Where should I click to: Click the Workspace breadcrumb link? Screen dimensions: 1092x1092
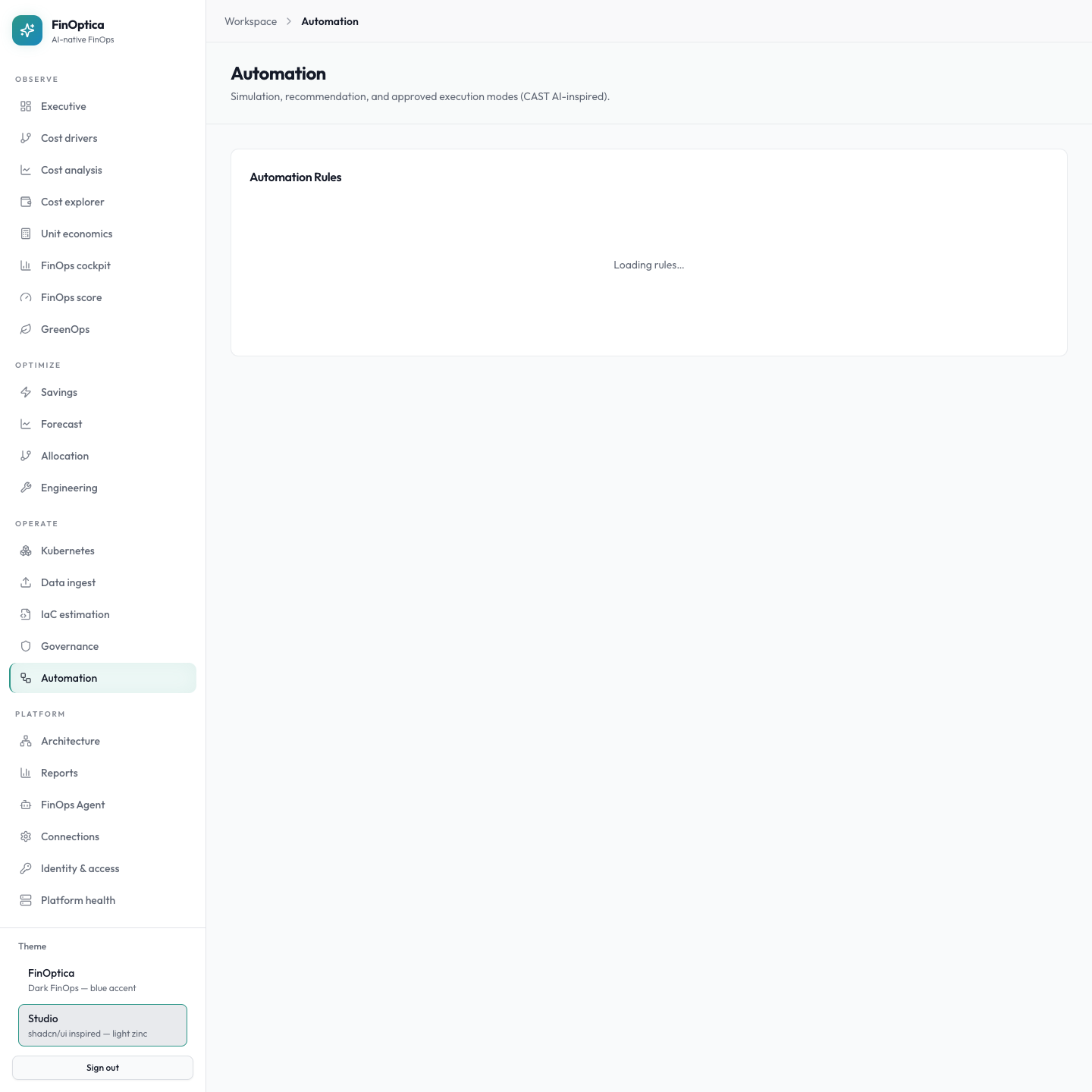point(250,21)
